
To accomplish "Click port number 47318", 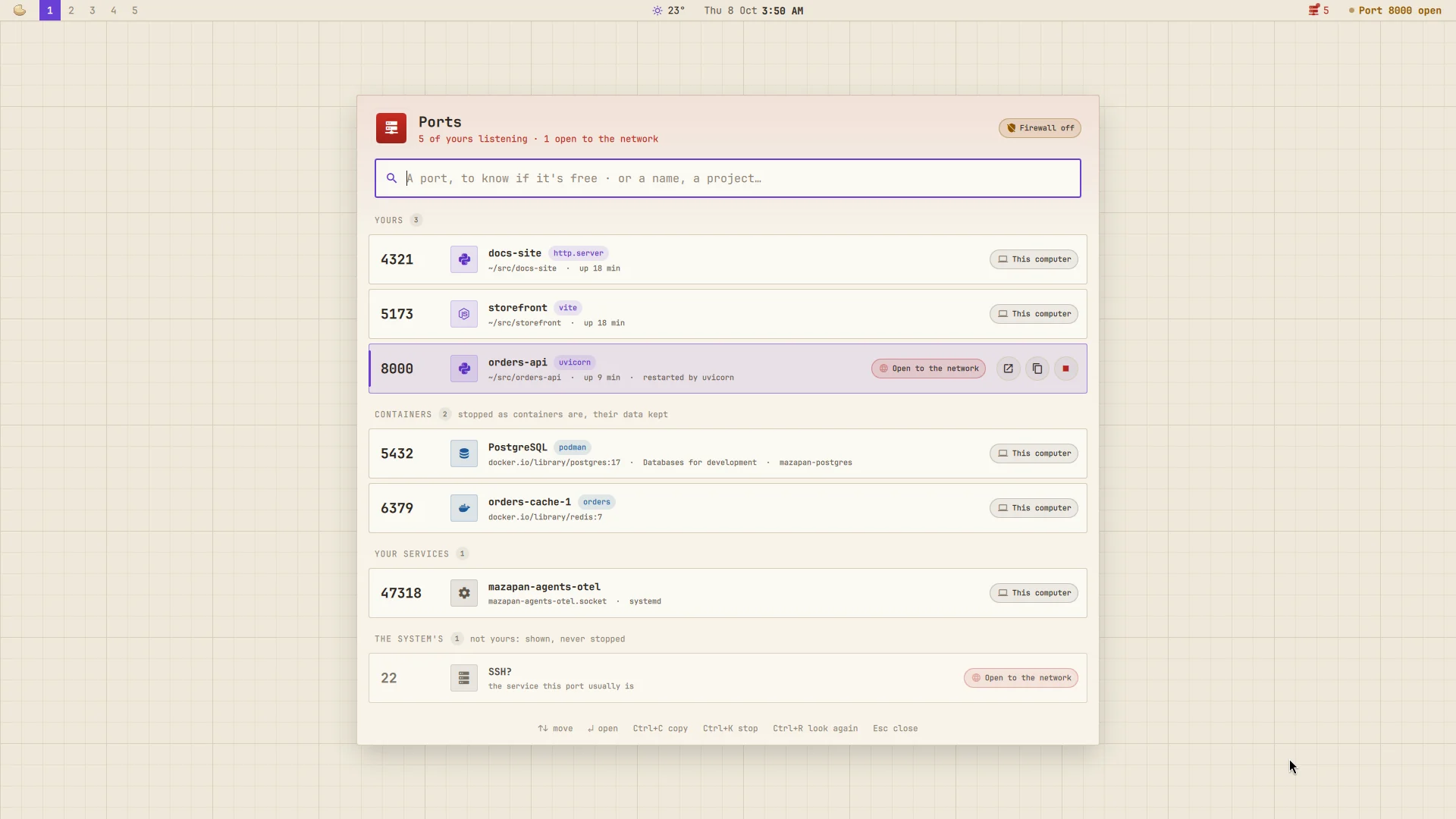I will click(x=401, y=593).
